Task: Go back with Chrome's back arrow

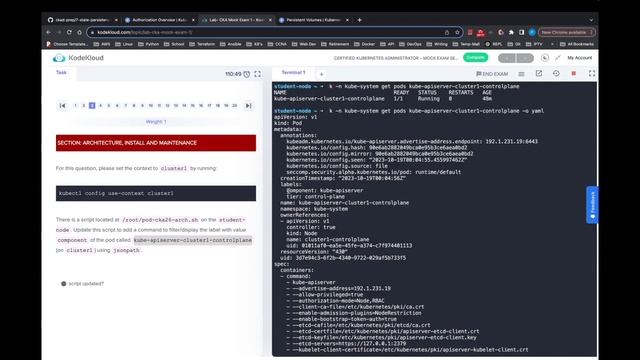Action: (x=49, y=32)
